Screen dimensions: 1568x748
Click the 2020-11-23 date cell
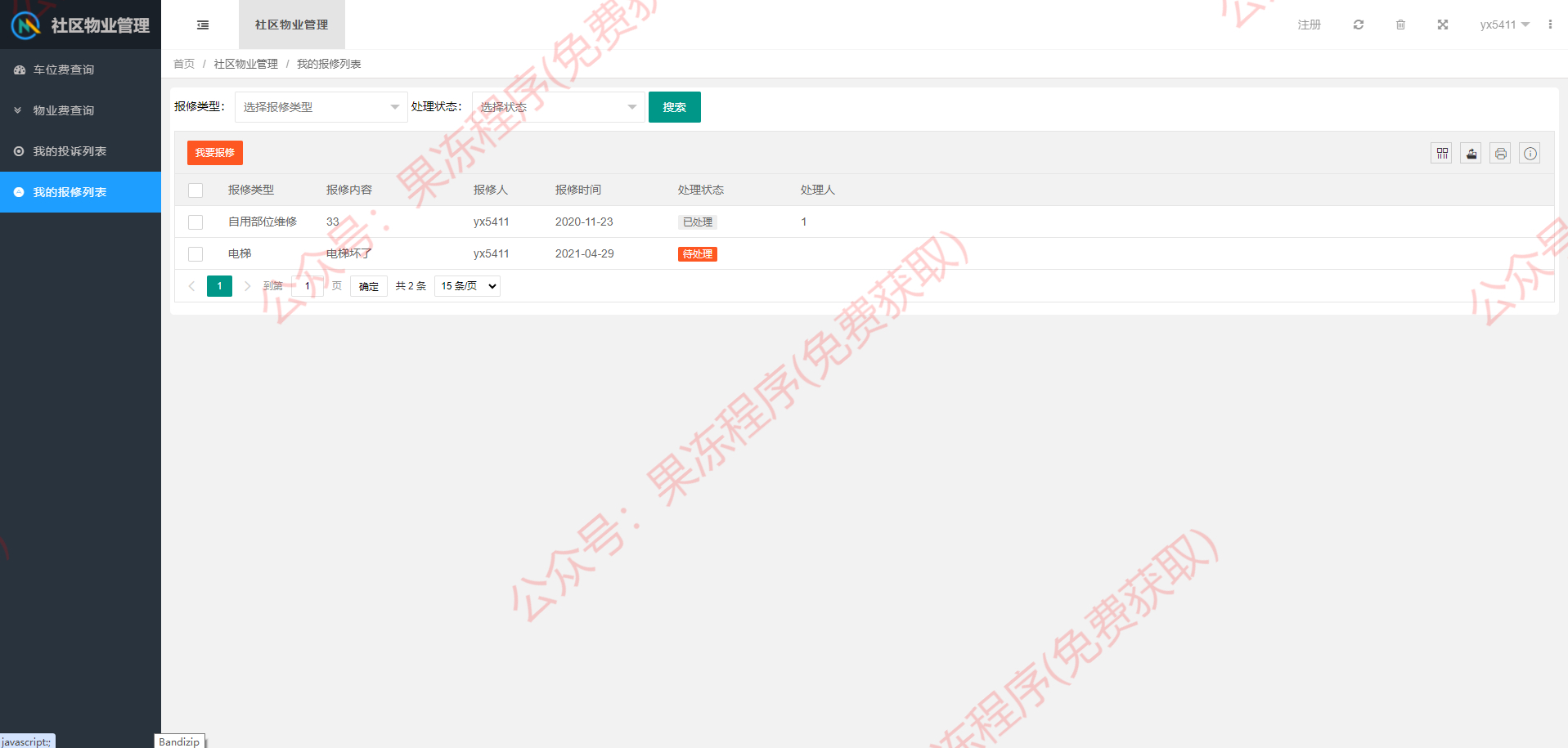584,222
